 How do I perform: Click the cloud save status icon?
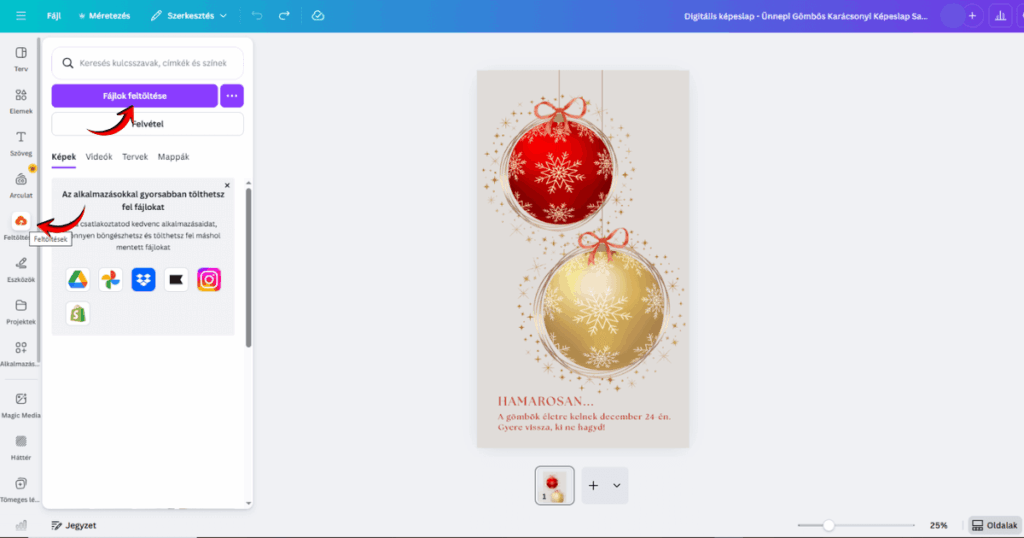[x=317, y=16]
